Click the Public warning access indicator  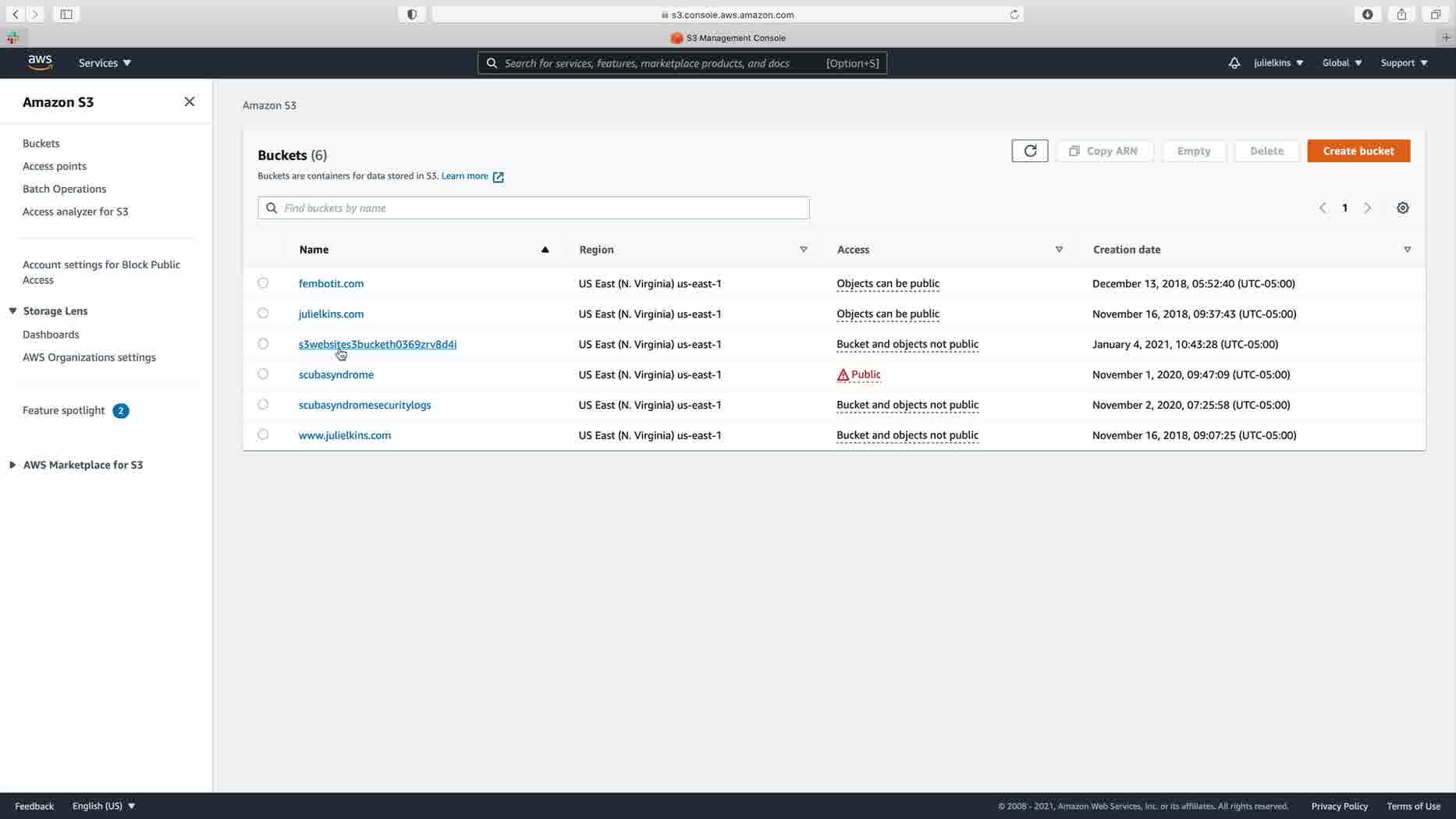pos(858,374)
